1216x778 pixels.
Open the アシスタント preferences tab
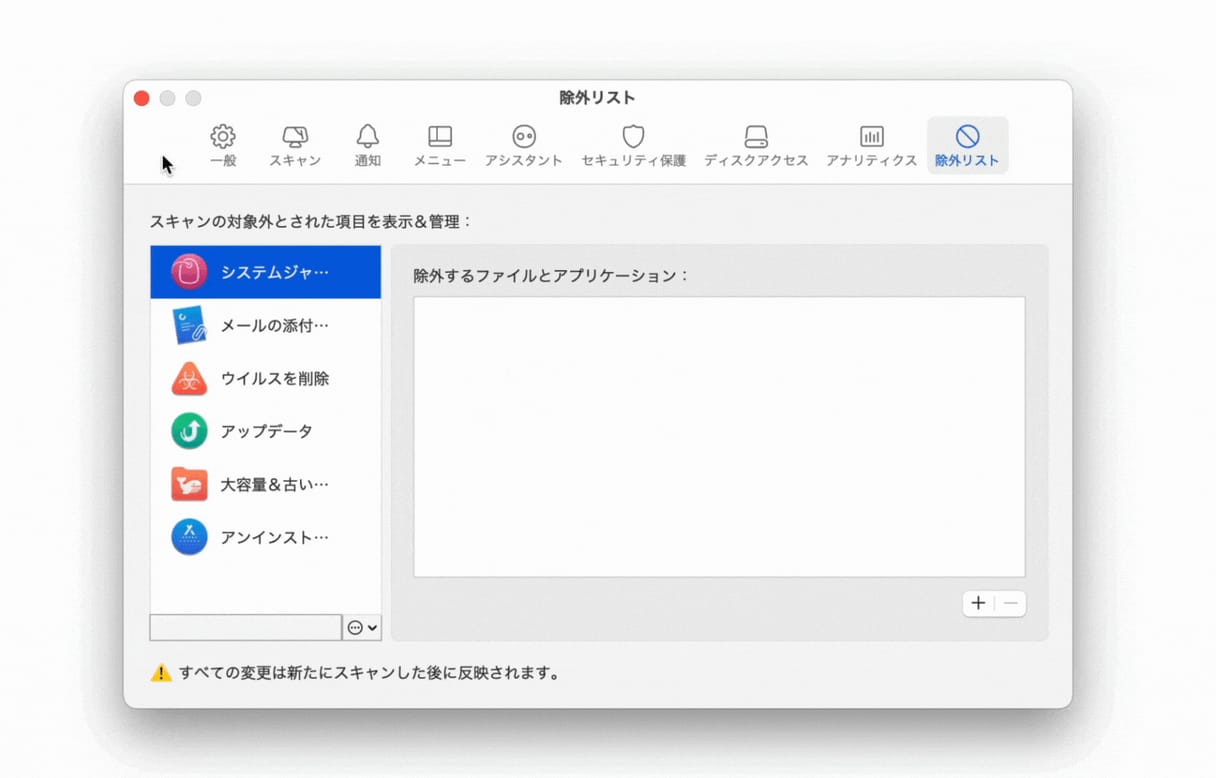(x=523, y=145)
